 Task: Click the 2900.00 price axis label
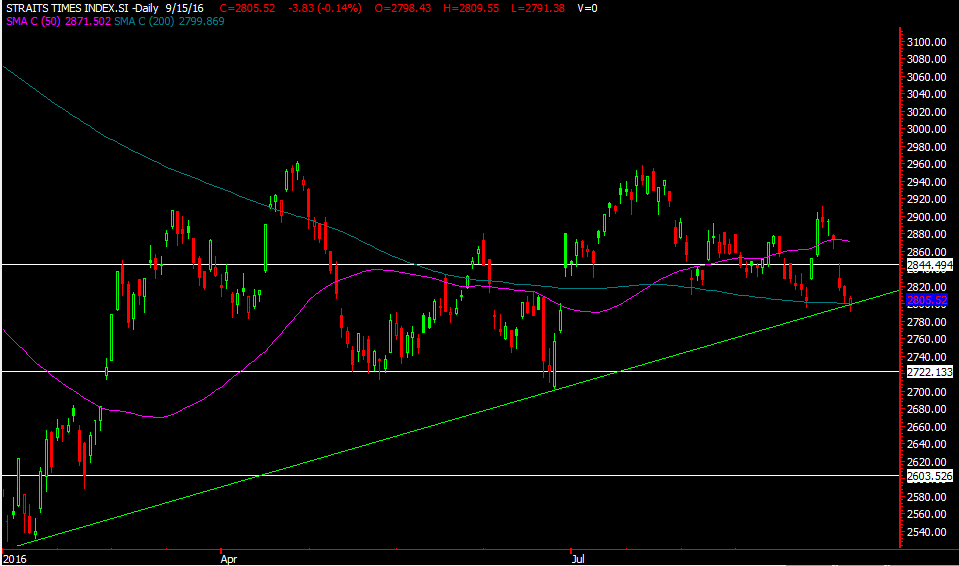927,217
